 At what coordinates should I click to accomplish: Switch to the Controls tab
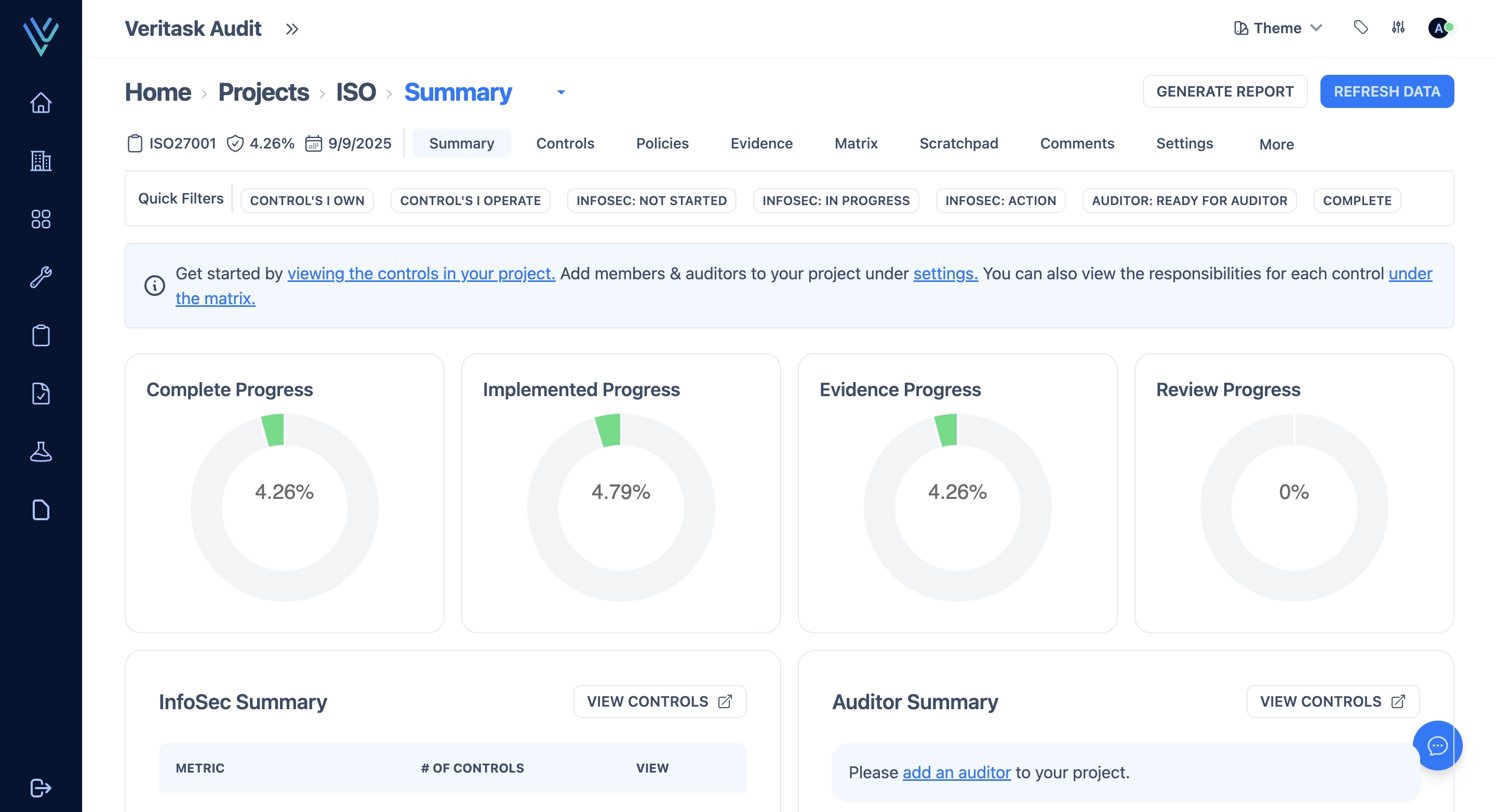(x=565, y=143)
